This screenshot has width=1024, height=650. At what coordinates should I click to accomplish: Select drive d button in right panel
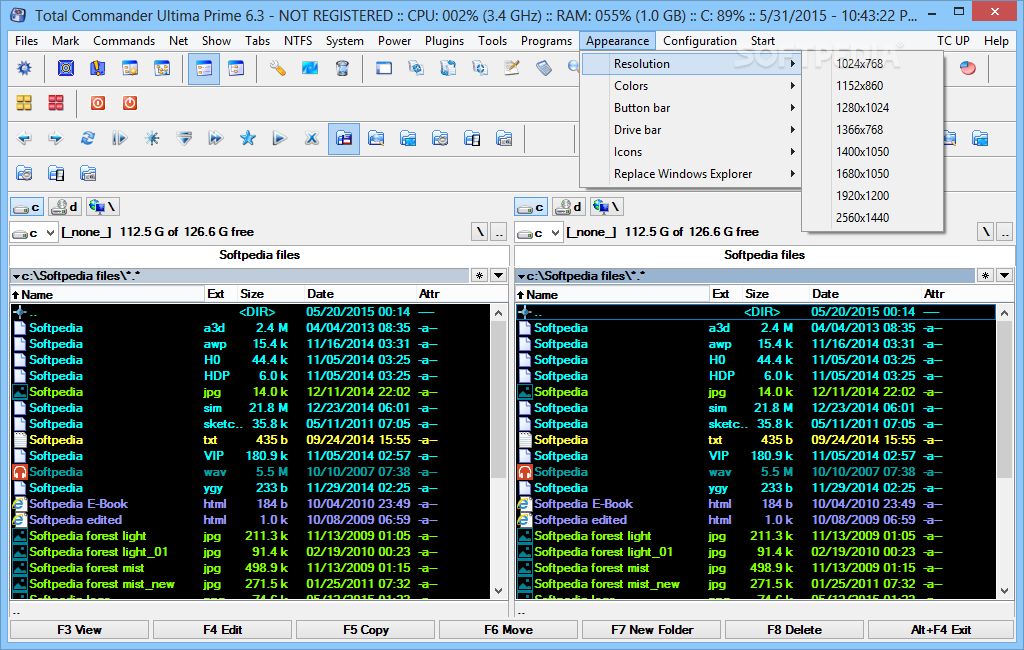click(x=569, y=207)
